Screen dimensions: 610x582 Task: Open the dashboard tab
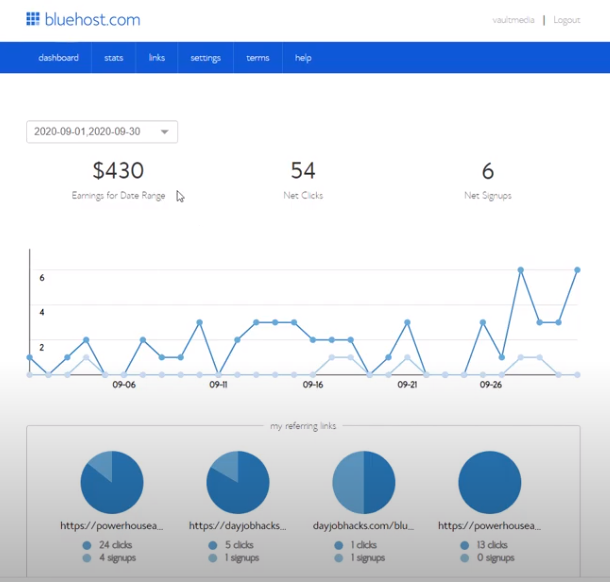tap(58, 58)
